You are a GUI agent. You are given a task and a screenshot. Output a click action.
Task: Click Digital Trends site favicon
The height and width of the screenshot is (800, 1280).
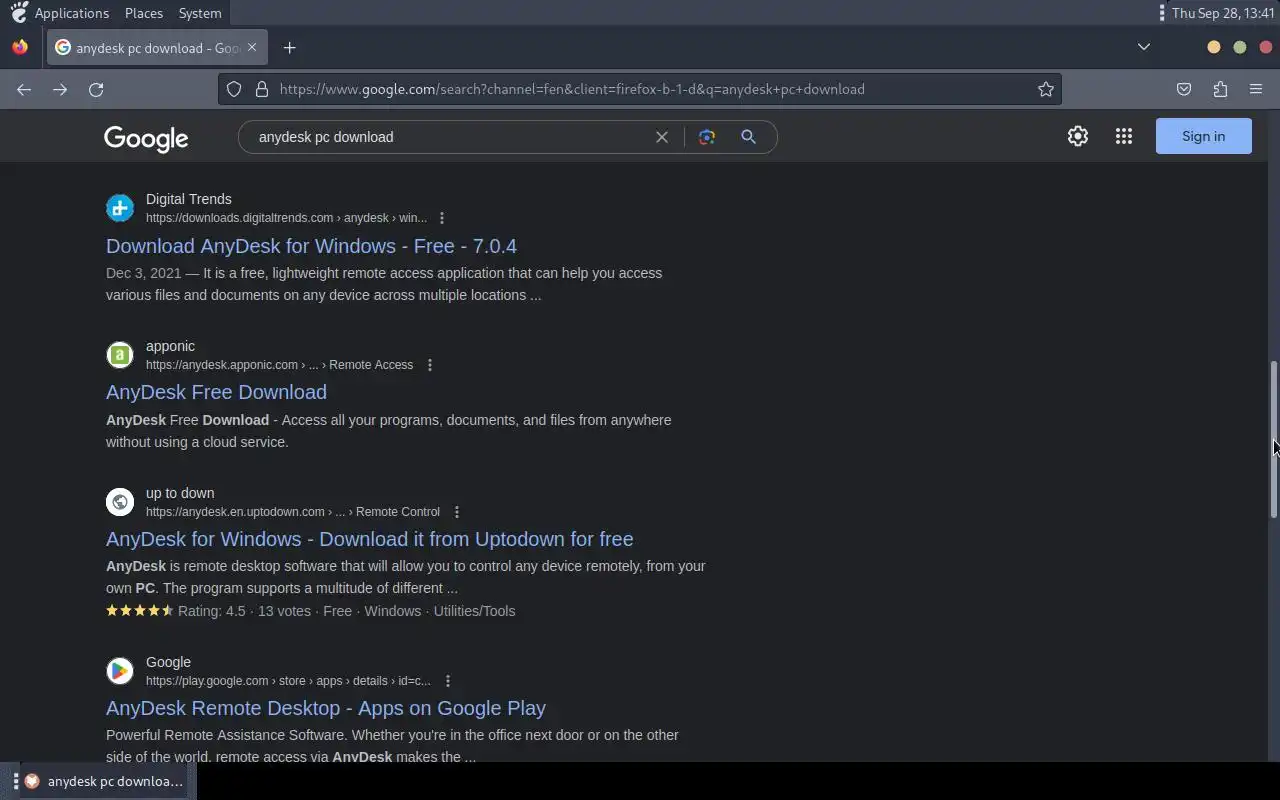[x=120, y=208]
